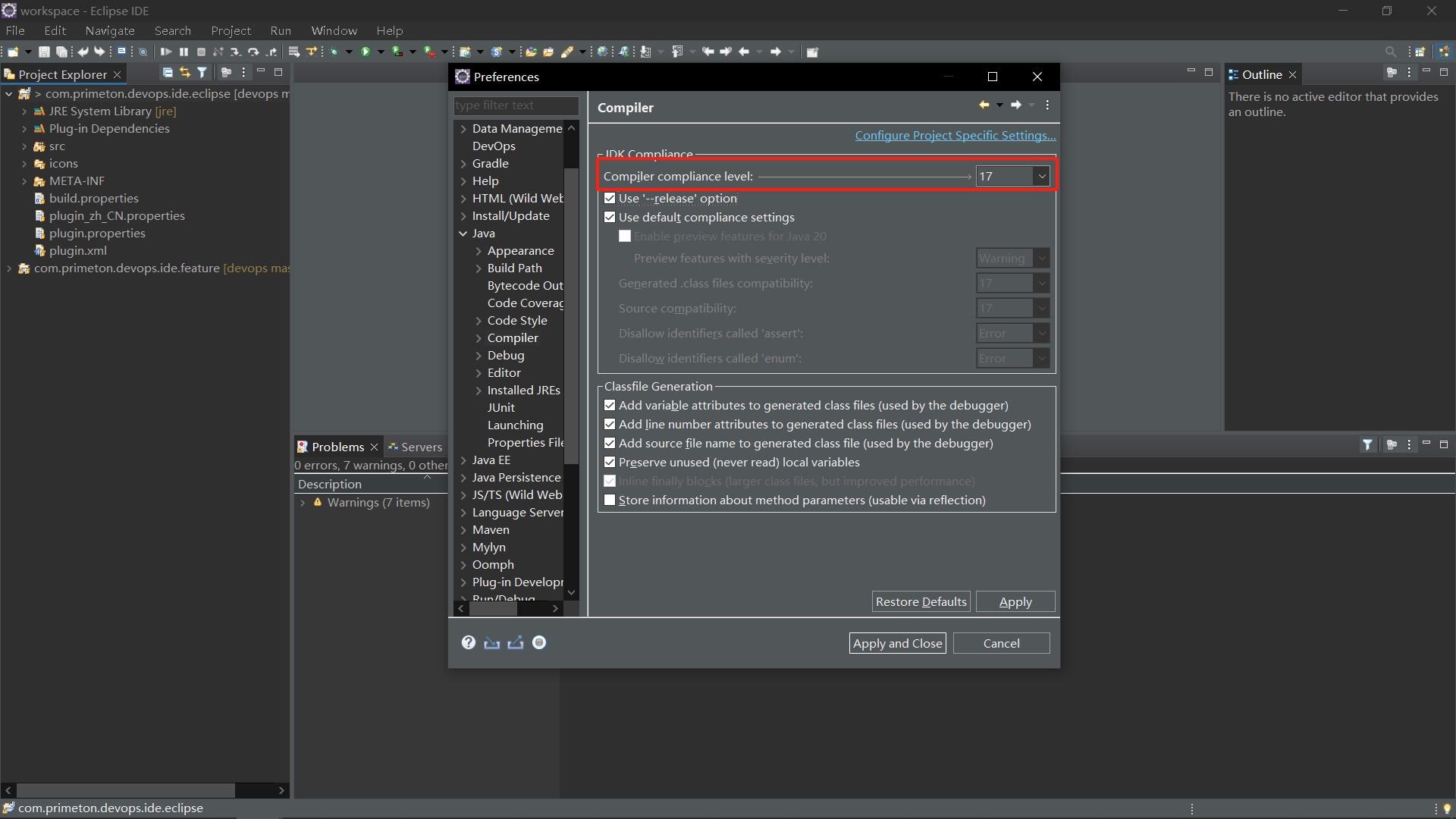Enable Store information about method parameters

click(610, 500)
